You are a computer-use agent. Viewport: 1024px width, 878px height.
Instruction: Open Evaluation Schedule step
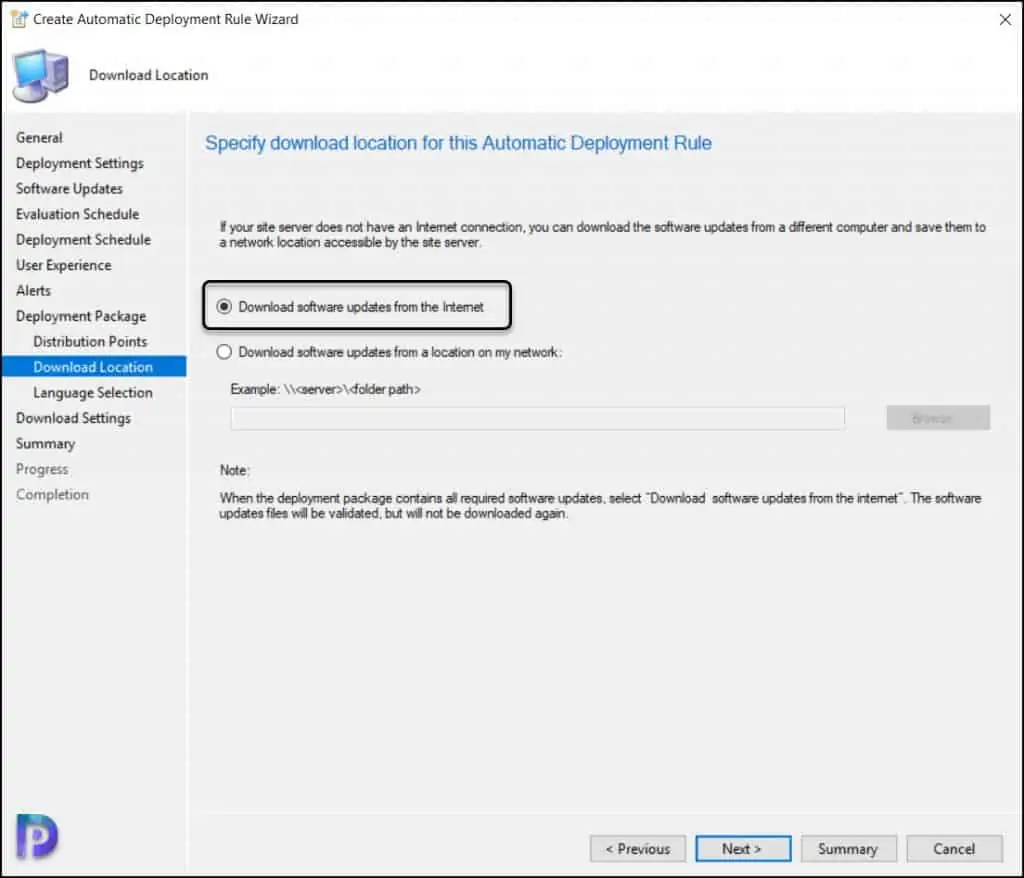click(x=77, y=214)
